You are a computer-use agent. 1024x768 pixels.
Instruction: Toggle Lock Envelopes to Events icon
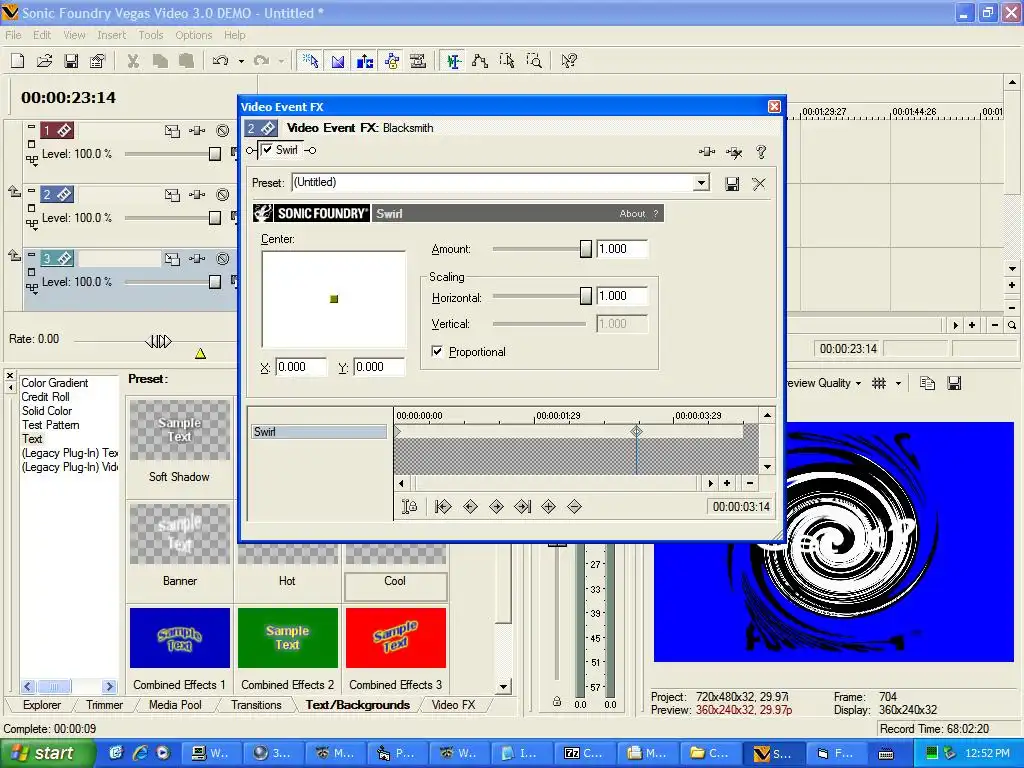[x=392, y=61]
